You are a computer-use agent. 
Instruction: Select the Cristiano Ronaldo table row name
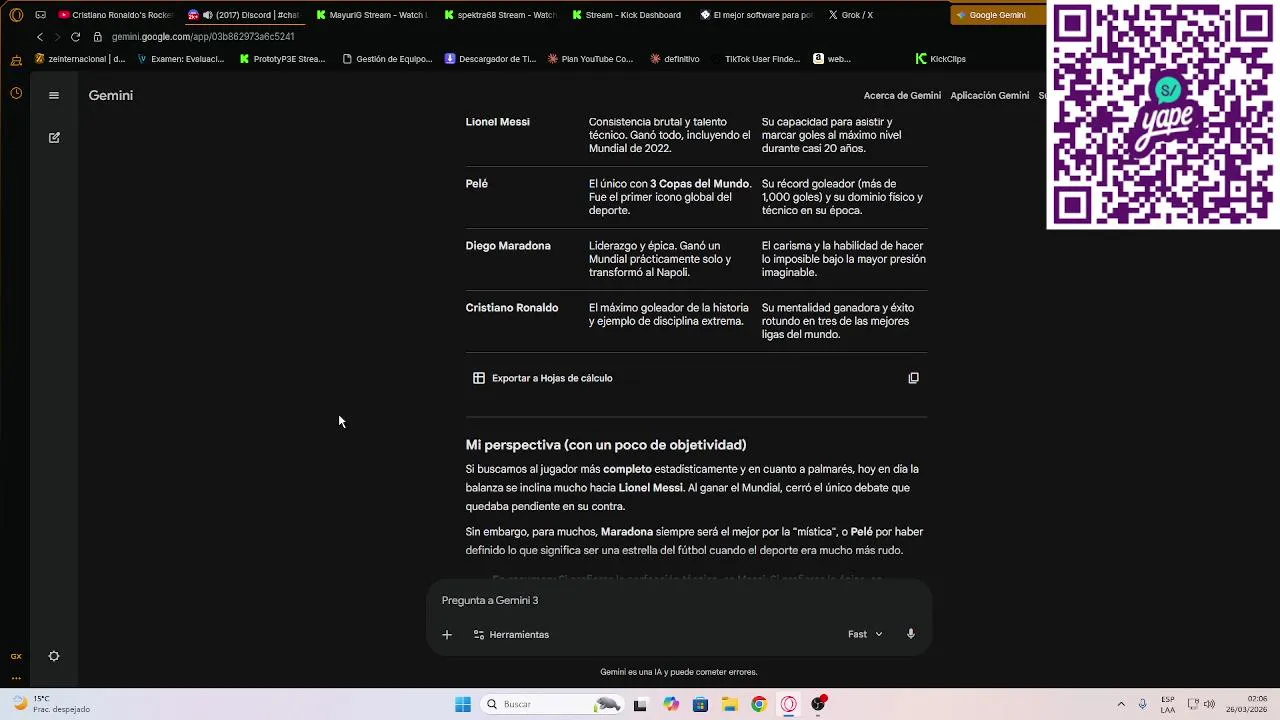[511, 308]
